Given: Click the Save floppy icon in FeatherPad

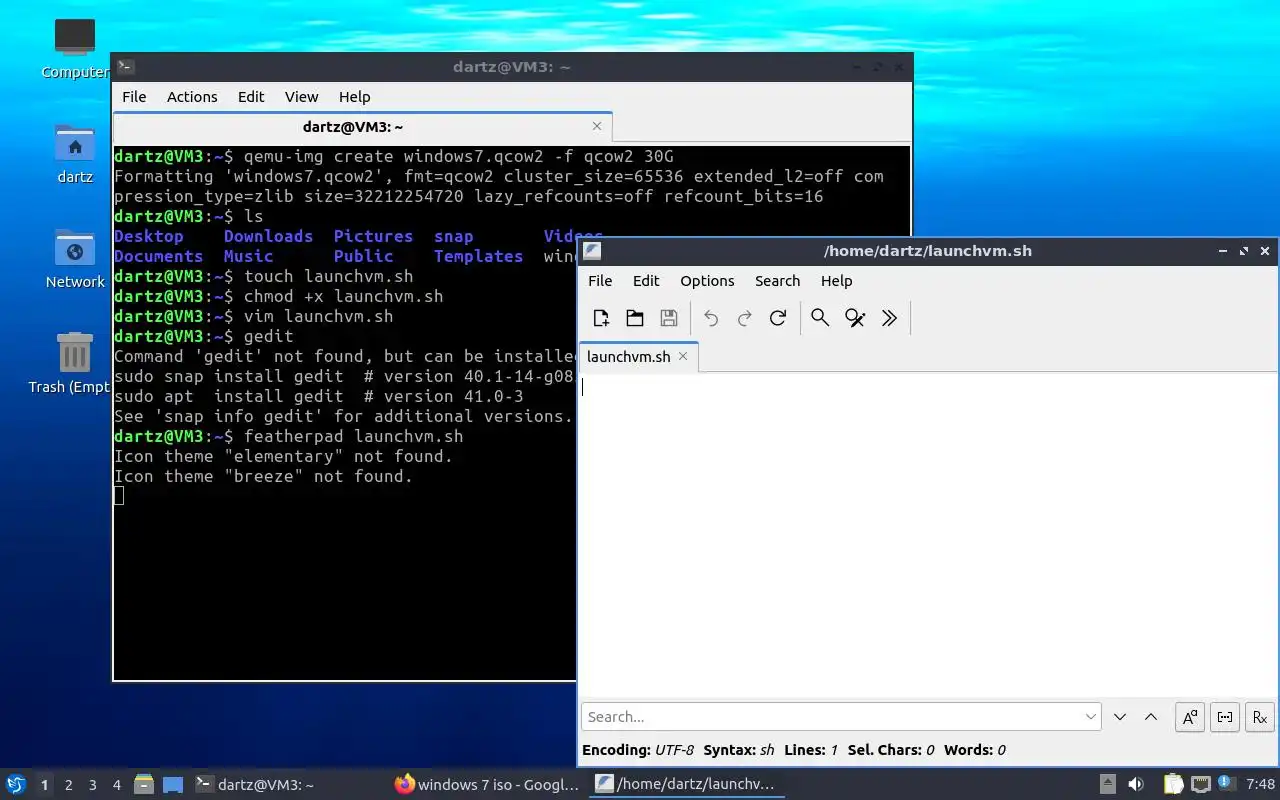Looking at the screenshot, I should [669, 318].
